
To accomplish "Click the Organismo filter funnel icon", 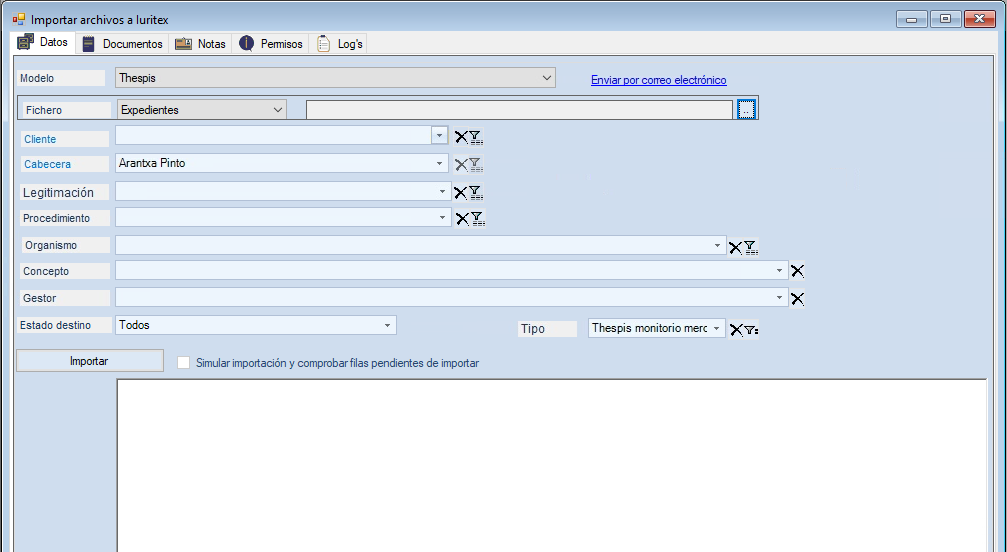I will coord(750,247).
